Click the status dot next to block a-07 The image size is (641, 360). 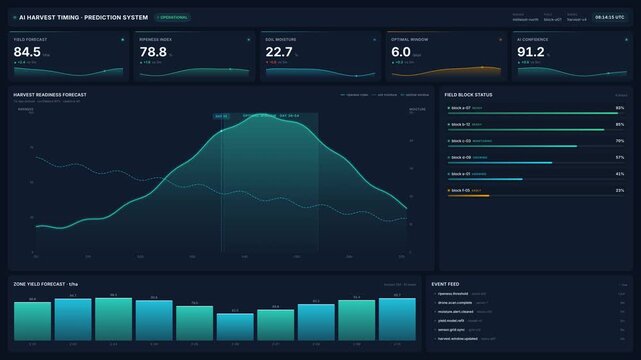click(x=449, y=108)
